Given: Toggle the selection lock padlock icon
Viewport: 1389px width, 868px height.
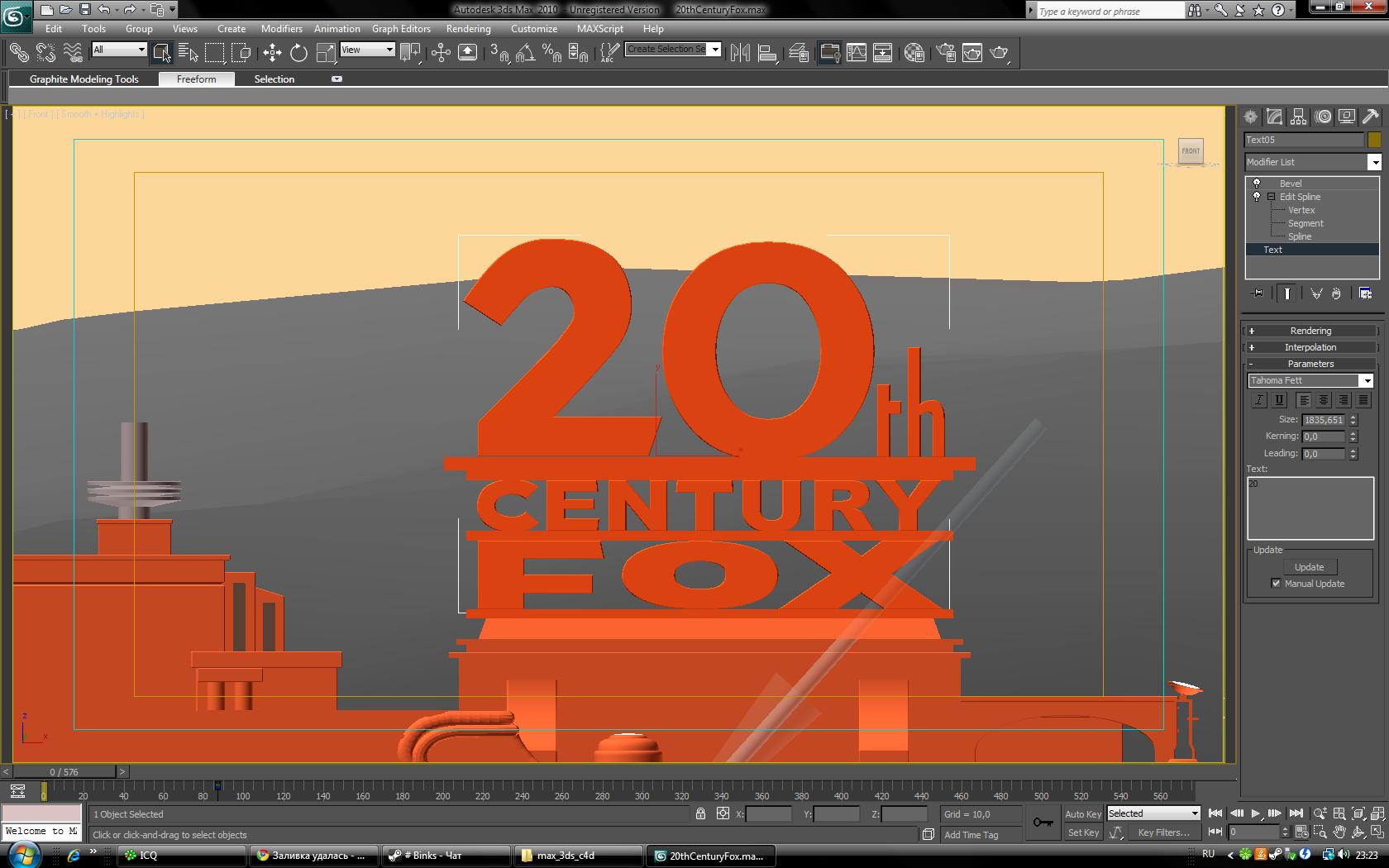Looking at the screenshot, I should (700, 813).
